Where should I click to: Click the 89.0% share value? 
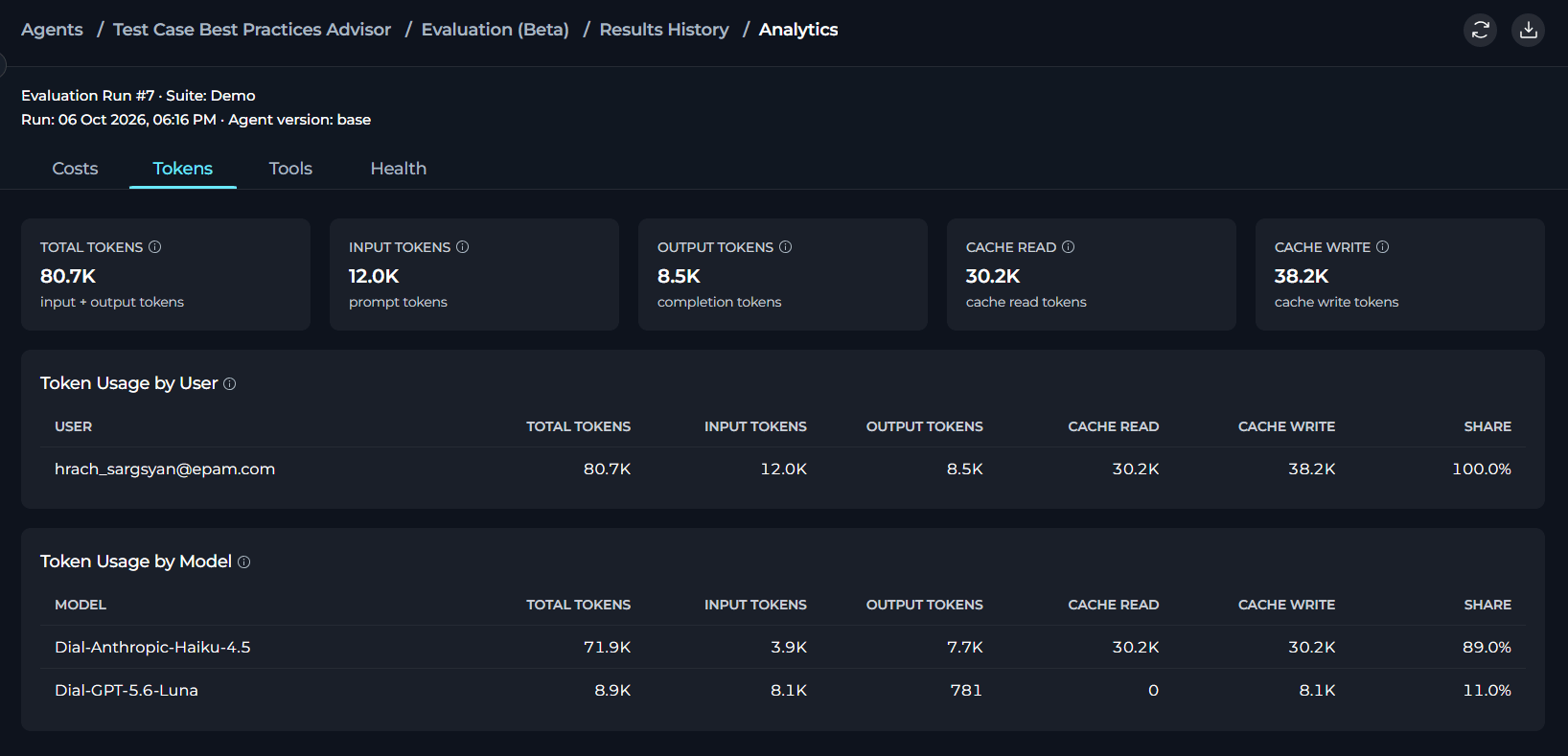point(1487,647)
